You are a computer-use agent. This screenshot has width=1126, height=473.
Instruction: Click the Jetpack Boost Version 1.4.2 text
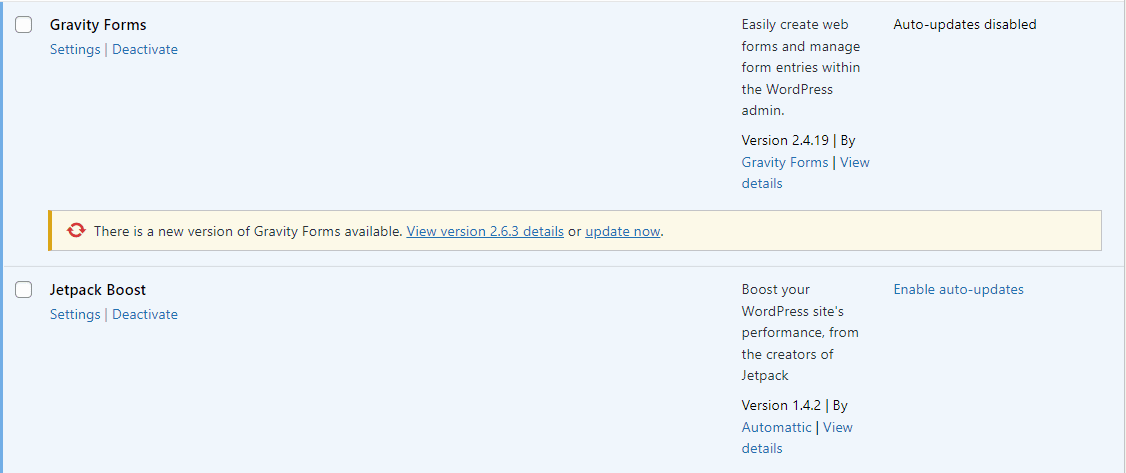pos(781,405)
